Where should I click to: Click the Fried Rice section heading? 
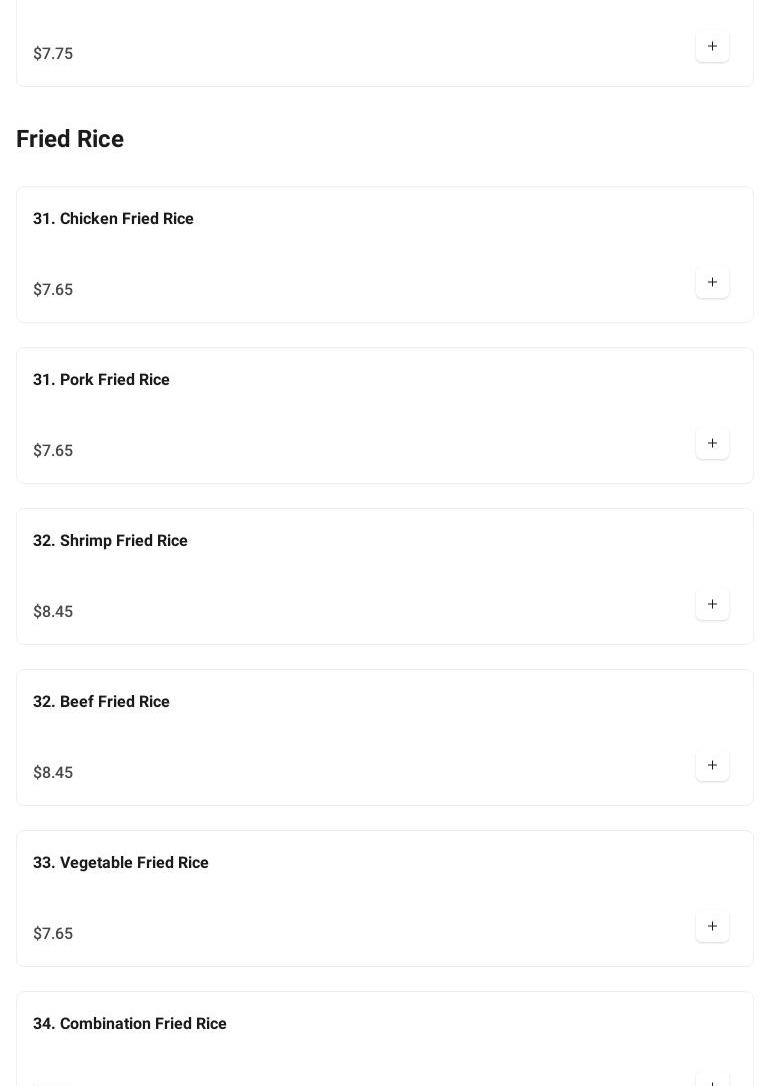click(70, 139)
